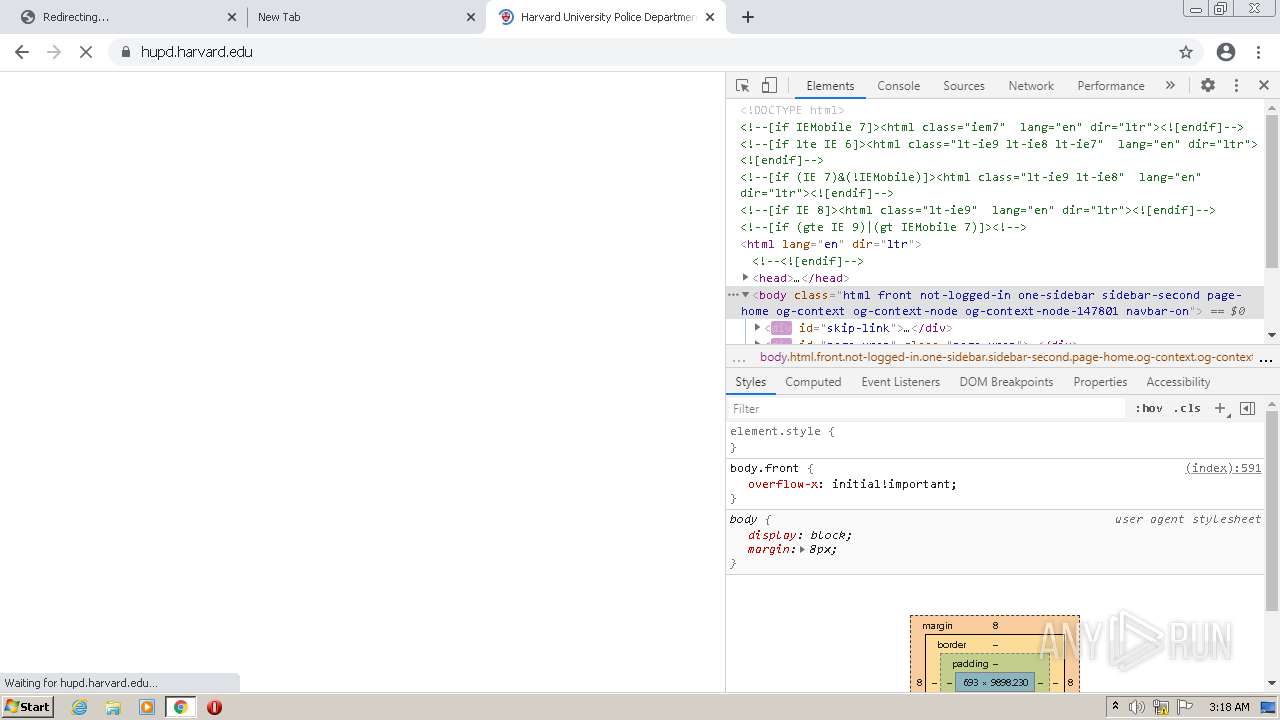The image size is (1280, 720).
Task: Open the DOM Breakpoints tab
Action: 1006,382
